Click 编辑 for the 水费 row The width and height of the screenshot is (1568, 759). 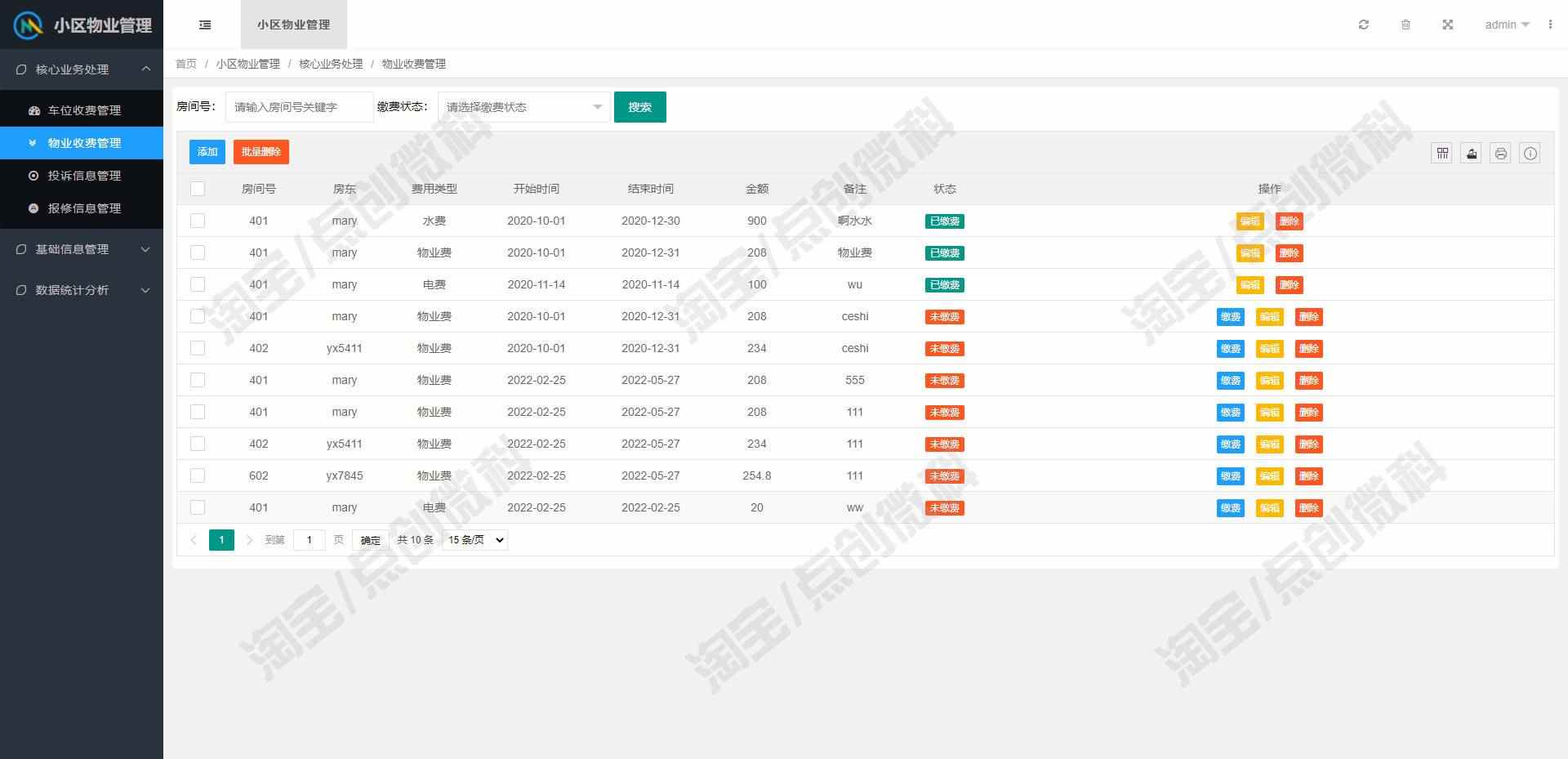[x=1249, y=221]
